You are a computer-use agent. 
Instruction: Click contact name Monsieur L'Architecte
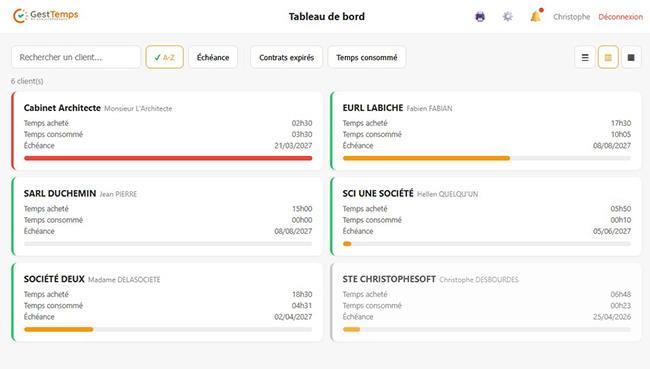pyautogui.click(x=138, y=109)
